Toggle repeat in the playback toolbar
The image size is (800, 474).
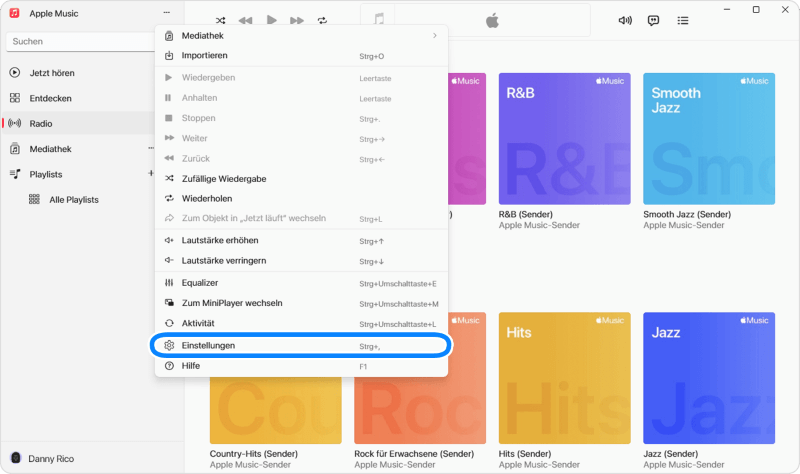coord(322,20)
